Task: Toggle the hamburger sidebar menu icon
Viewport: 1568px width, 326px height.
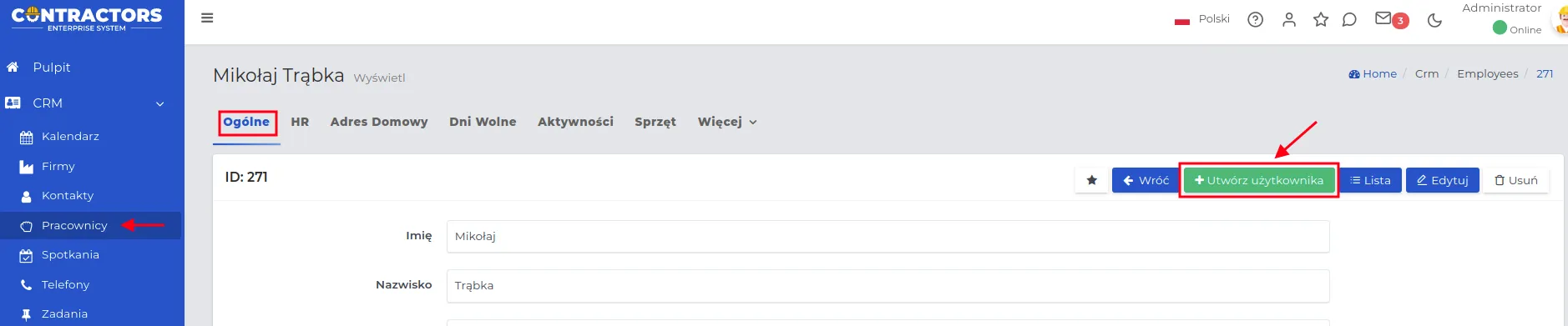Action: [207, 18]
